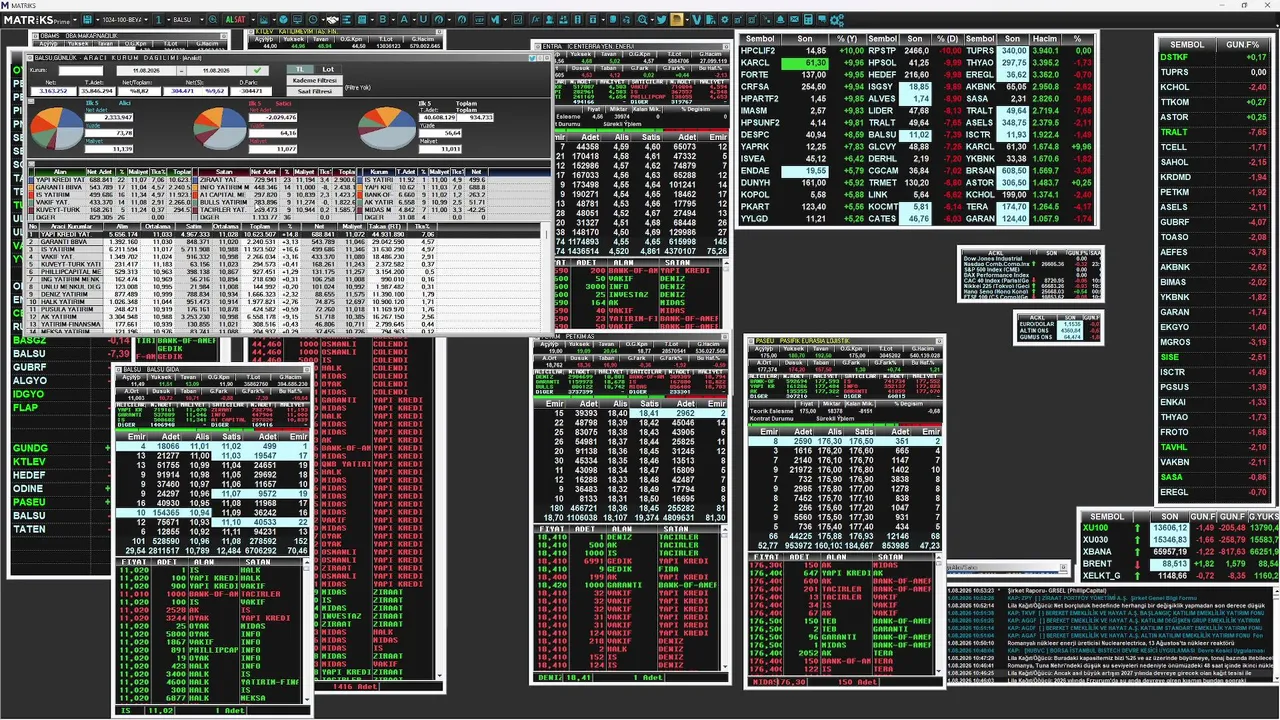Viewport: 1280px width, 720px height.
Task: Click the Alan header in buyers table
Action: (x=60, y=172)
